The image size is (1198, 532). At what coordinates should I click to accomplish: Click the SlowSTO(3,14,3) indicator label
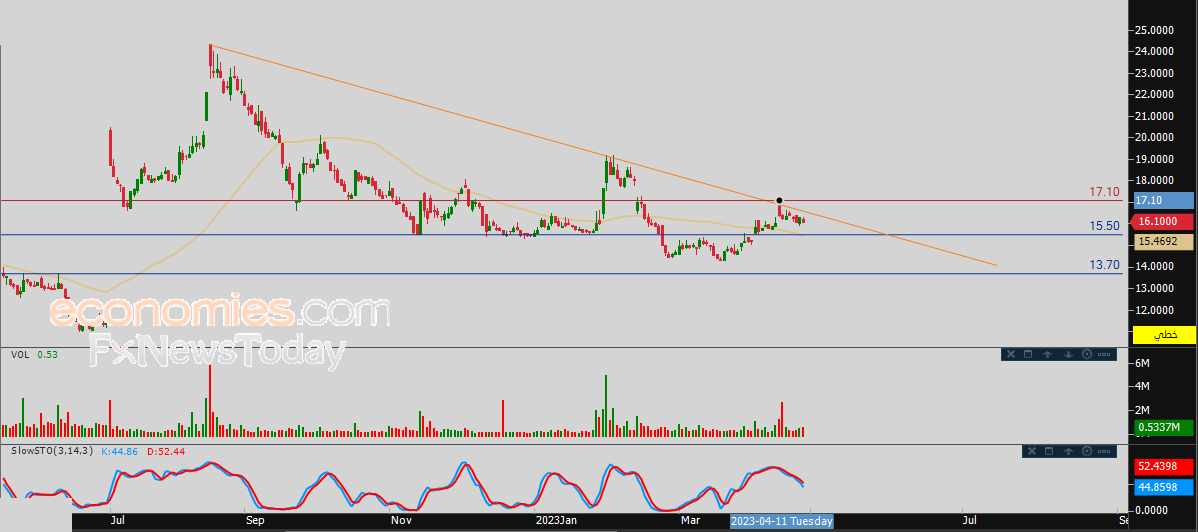[x=52, y=451]
